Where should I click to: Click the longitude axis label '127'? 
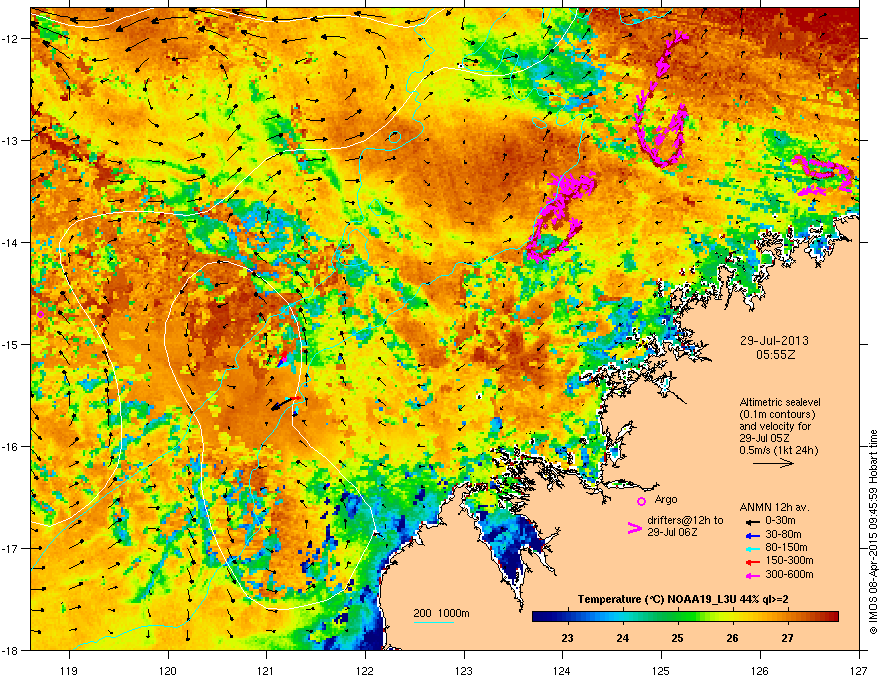859,670
